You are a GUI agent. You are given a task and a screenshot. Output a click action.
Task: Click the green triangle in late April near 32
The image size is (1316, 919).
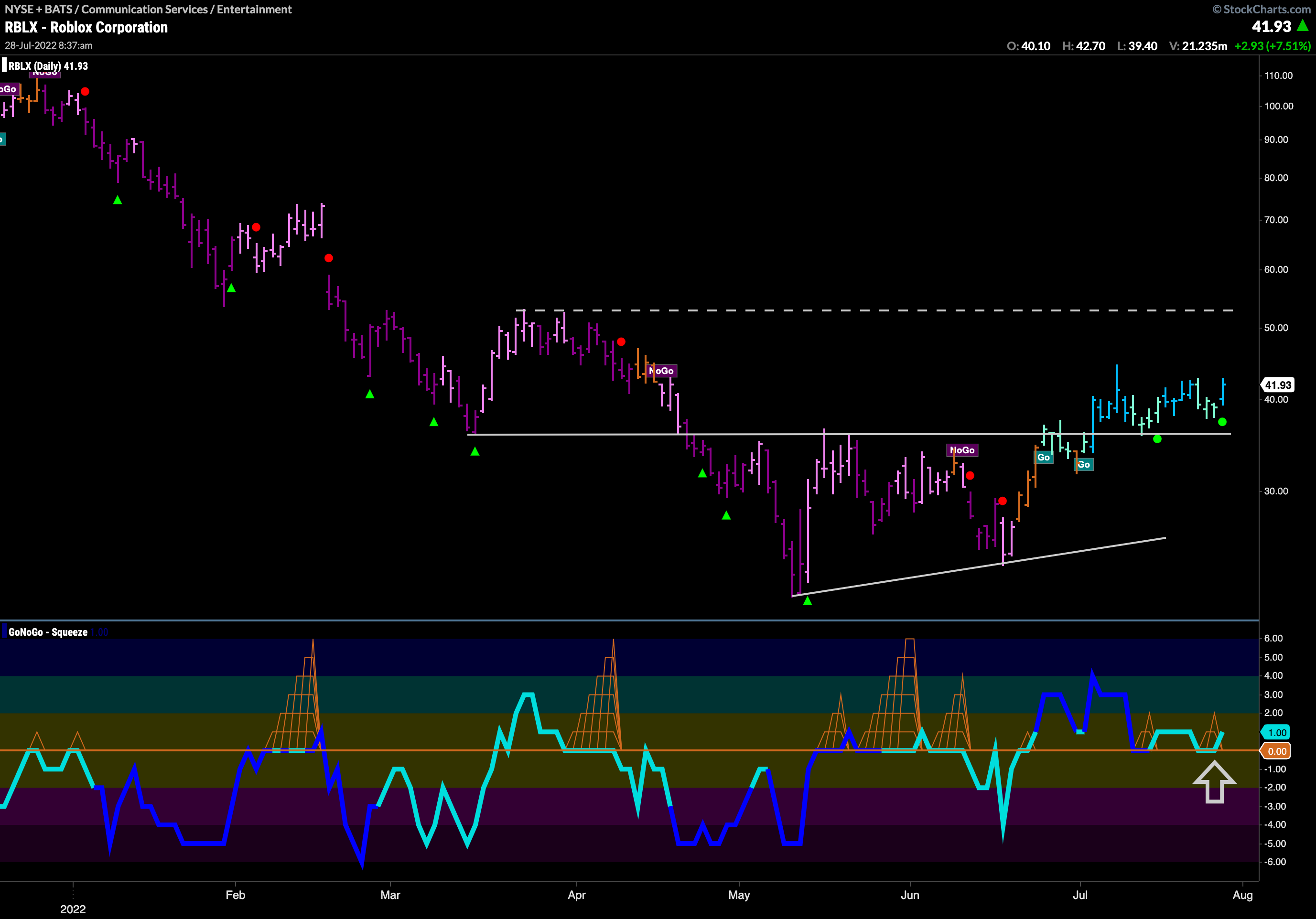[702, 473]
